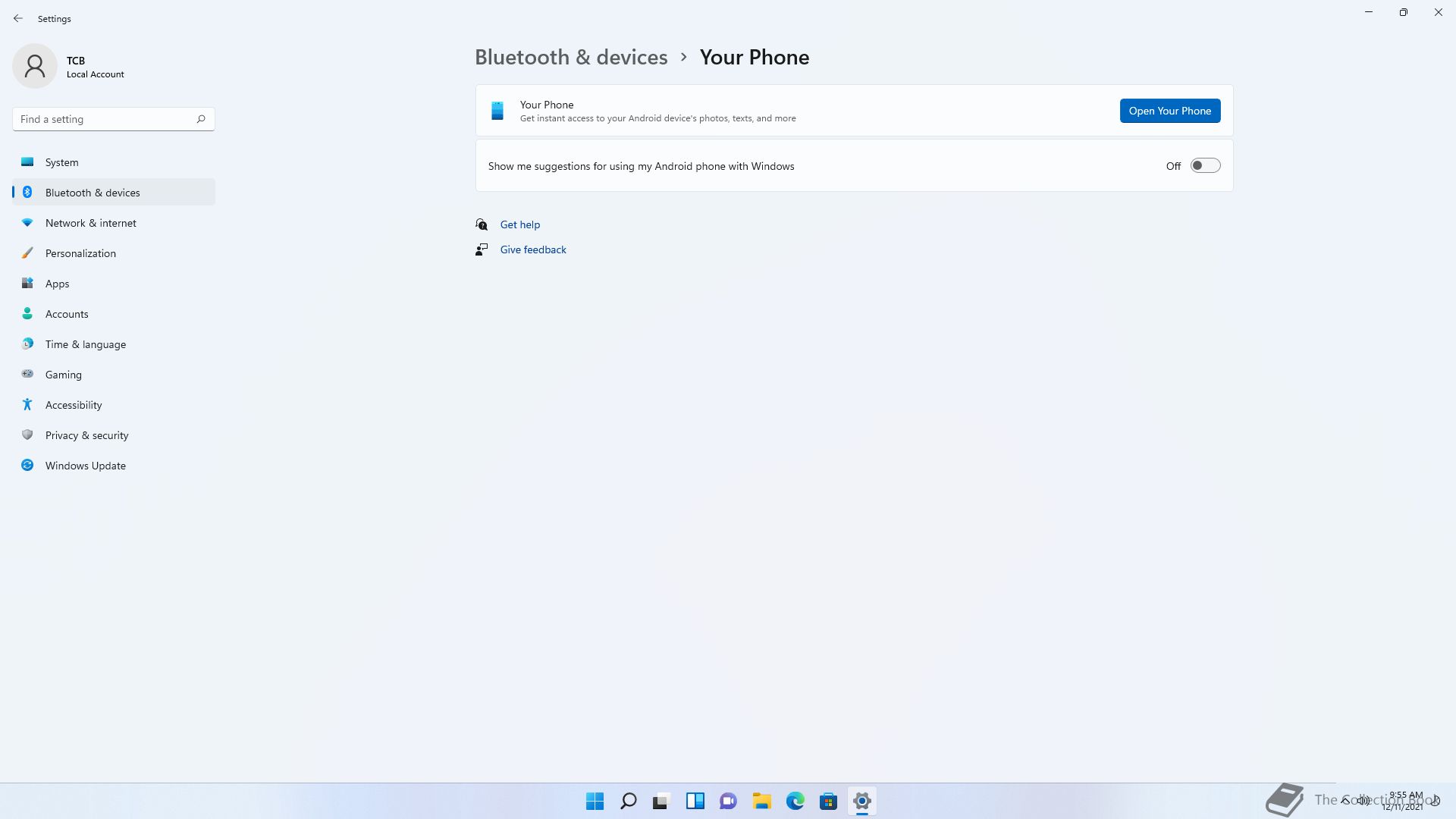
Task: Click the Give feedback icon
Action: click(482, 249)
